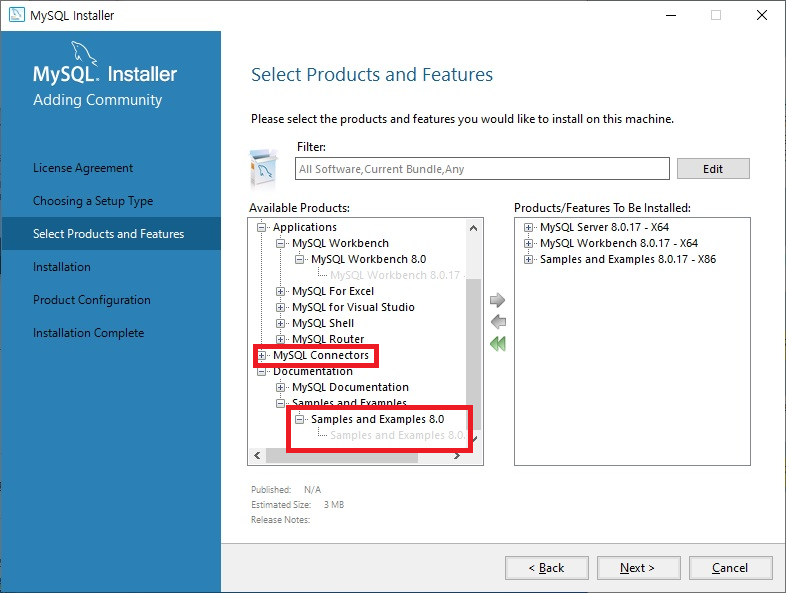Expand MySQL Workbench 8.0.17 - X64 in install list
786x593 pixels.
tap(528, 243)
